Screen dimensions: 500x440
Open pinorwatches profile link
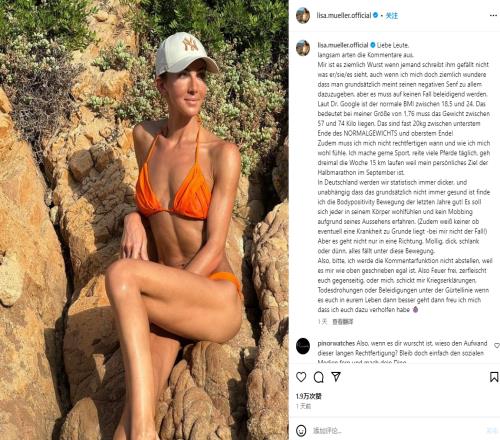coord(336,343)
